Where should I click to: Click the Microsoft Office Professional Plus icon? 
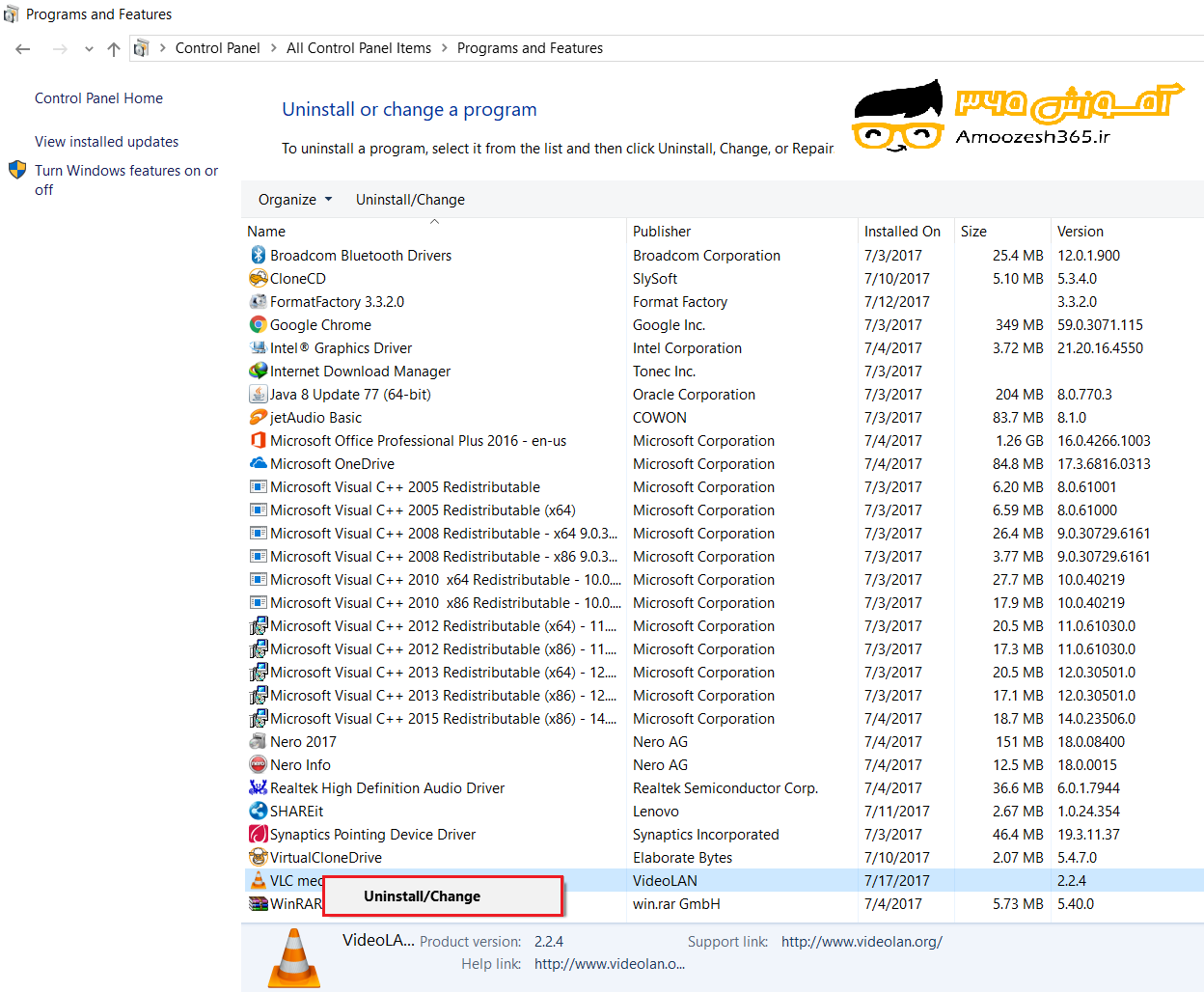click(258, 440)
